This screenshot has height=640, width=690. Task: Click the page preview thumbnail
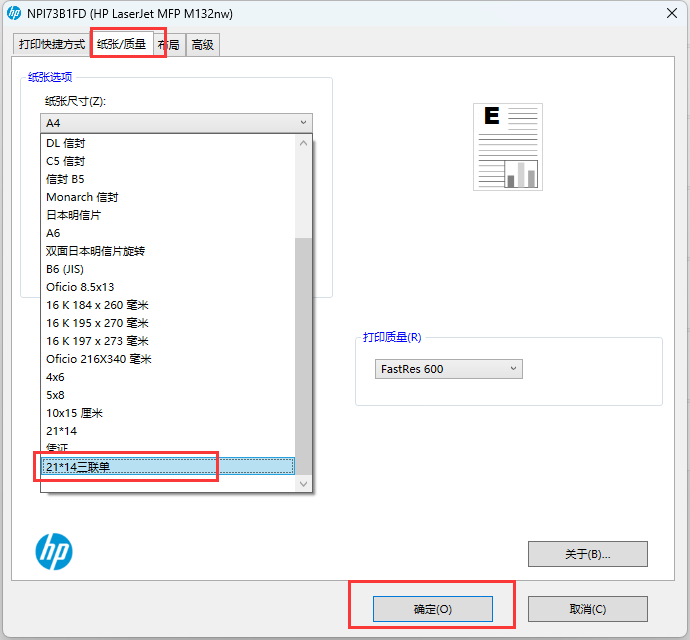[x=507, y=147]
